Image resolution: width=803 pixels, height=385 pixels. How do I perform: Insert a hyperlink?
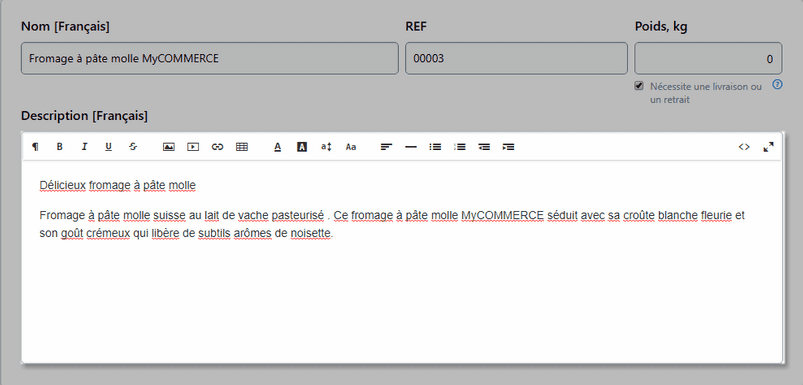tap(218, 147)
